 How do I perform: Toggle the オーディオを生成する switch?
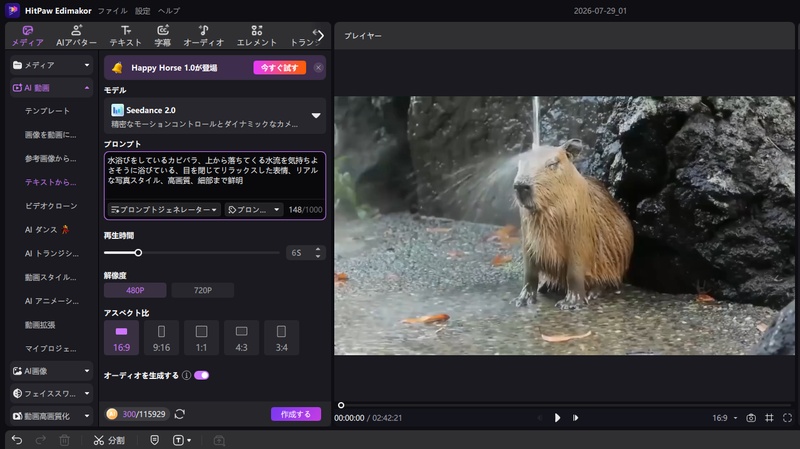202,376
